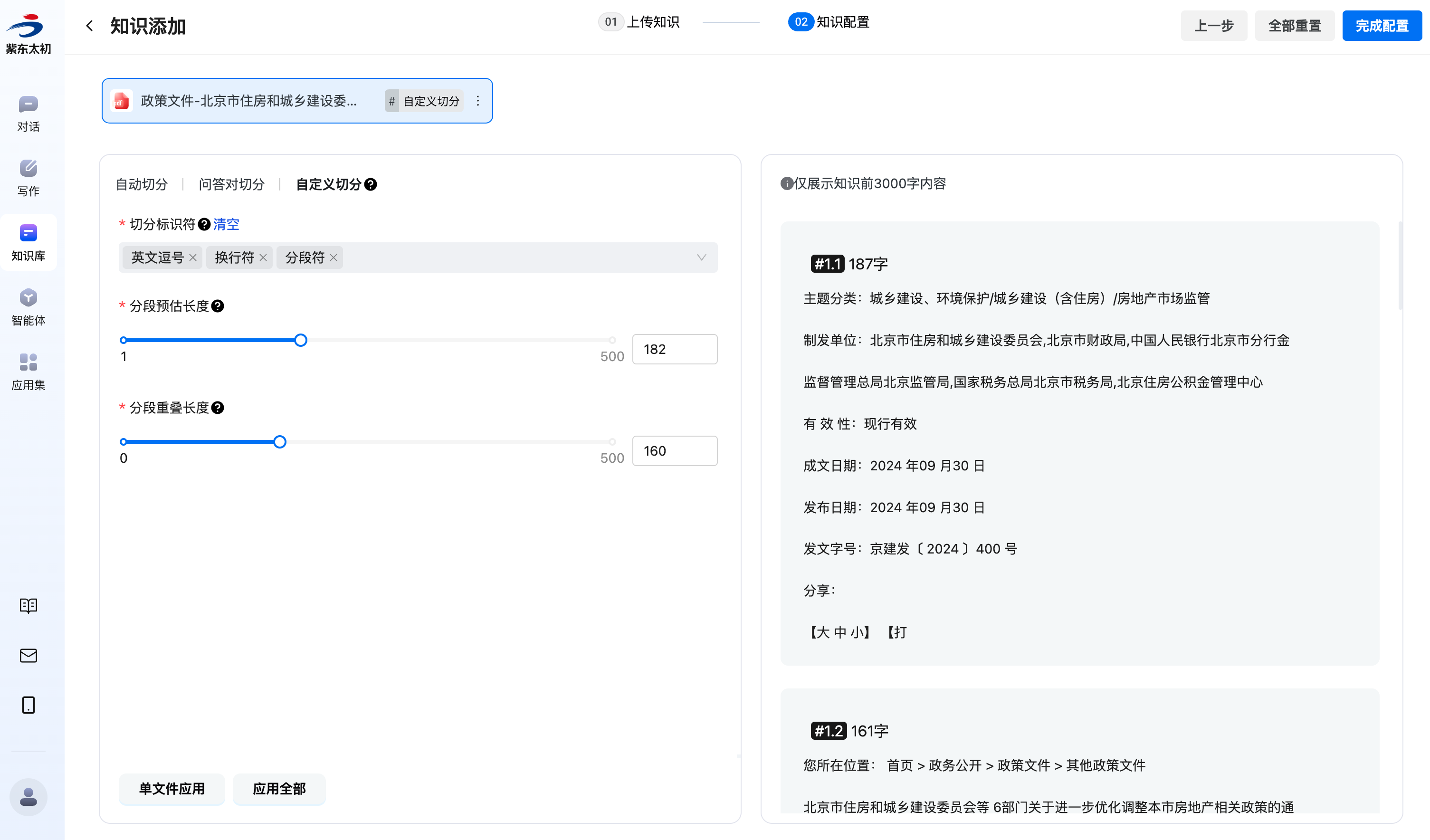1430x840 pixels.
Task: Click the 紫东太初 logo
Action: (29, 34)
